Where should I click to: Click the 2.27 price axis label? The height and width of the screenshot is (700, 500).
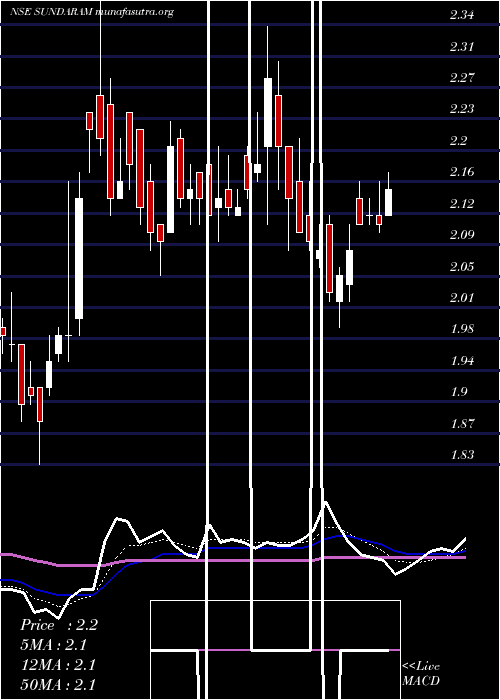(x=462, y=78)
